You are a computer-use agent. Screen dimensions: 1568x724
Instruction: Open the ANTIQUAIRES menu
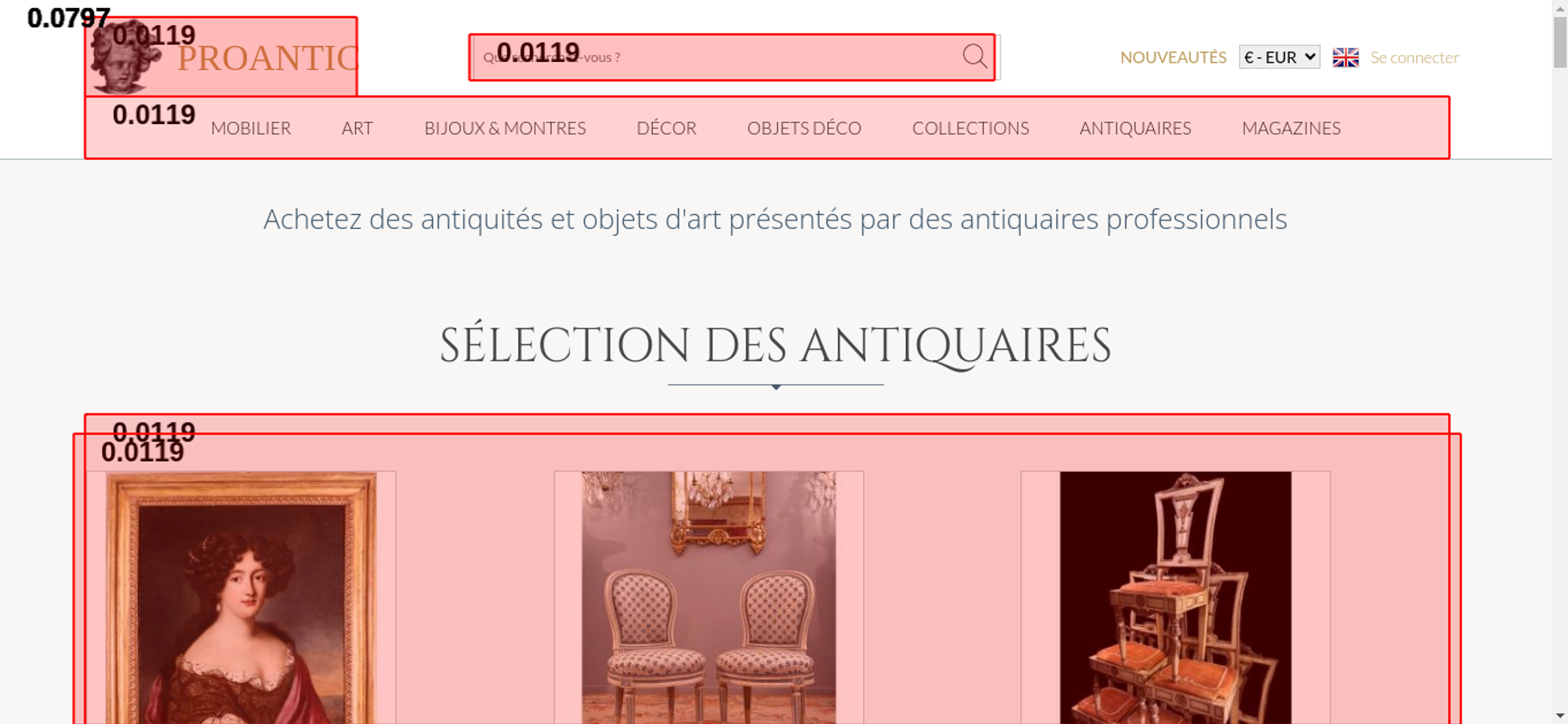pos(1135,128)
